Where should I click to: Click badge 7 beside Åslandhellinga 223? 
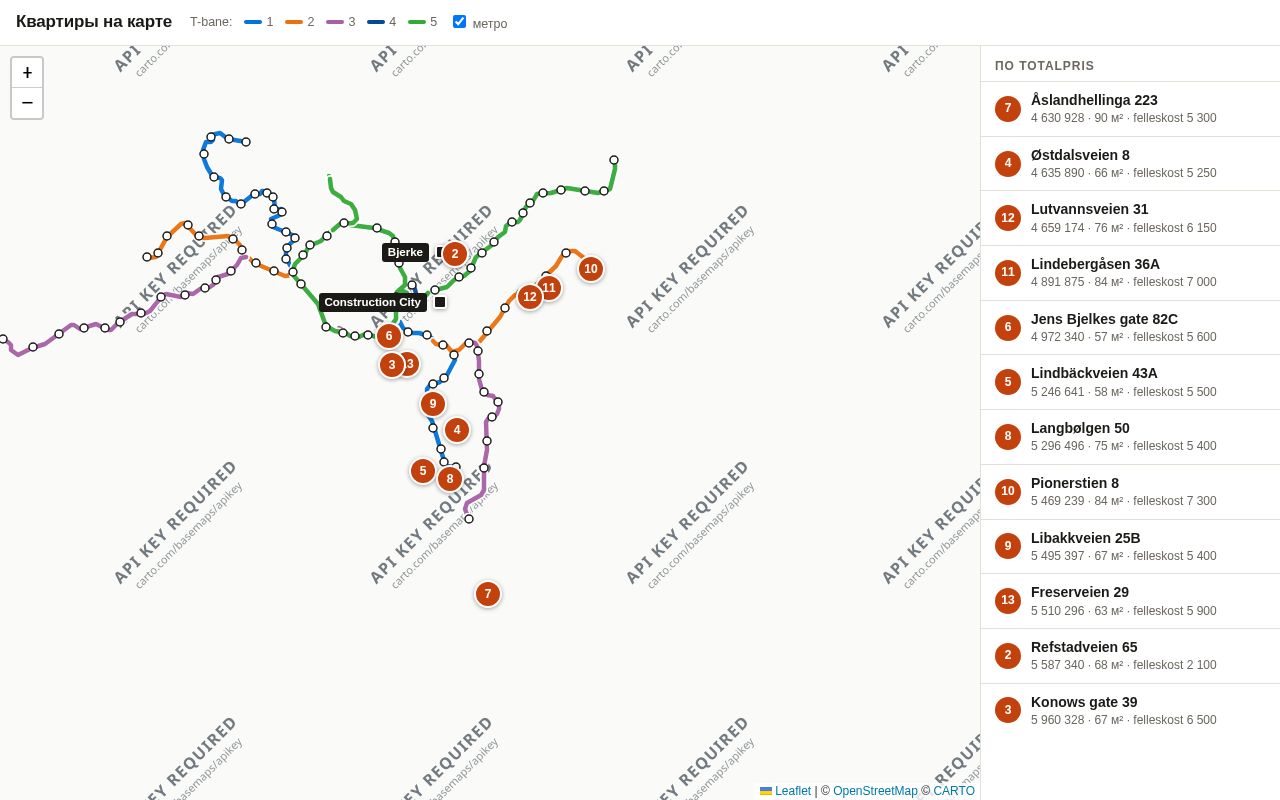click(x=1008, y=109)
